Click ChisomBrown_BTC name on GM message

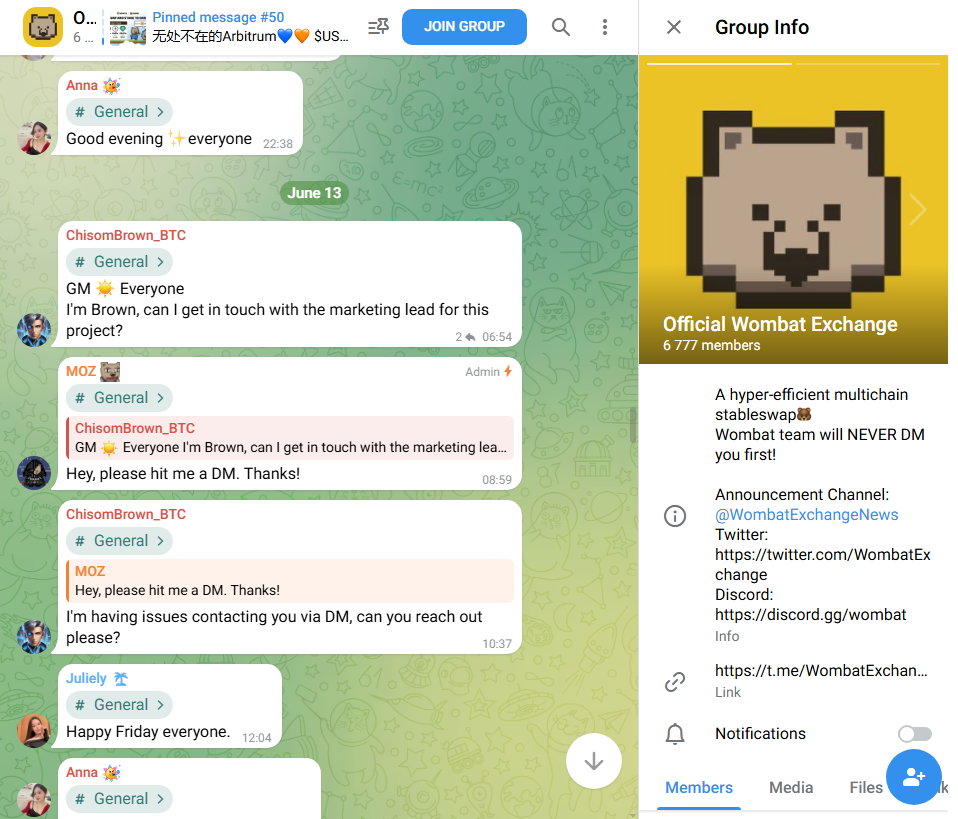pos(126,235)
